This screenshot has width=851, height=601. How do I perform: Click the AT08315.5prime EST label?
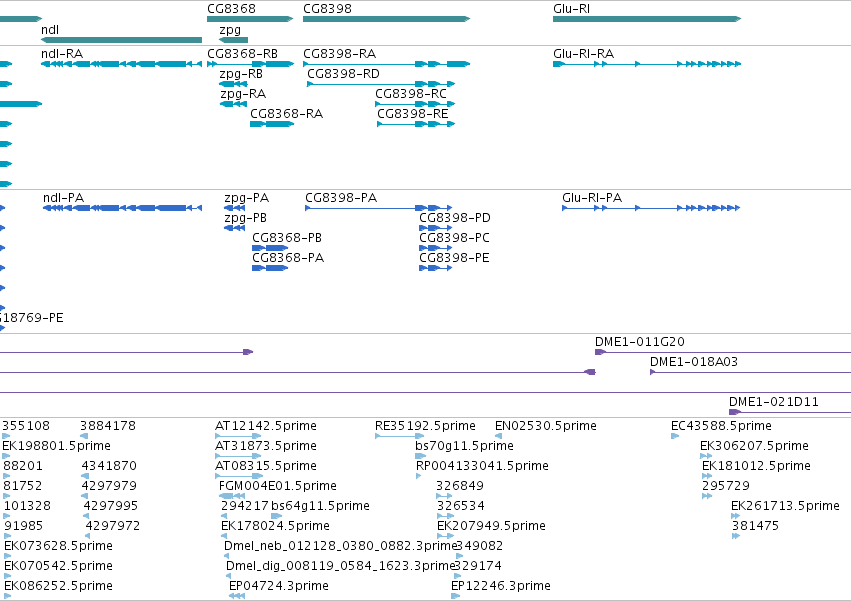click(x=266, y=466)
